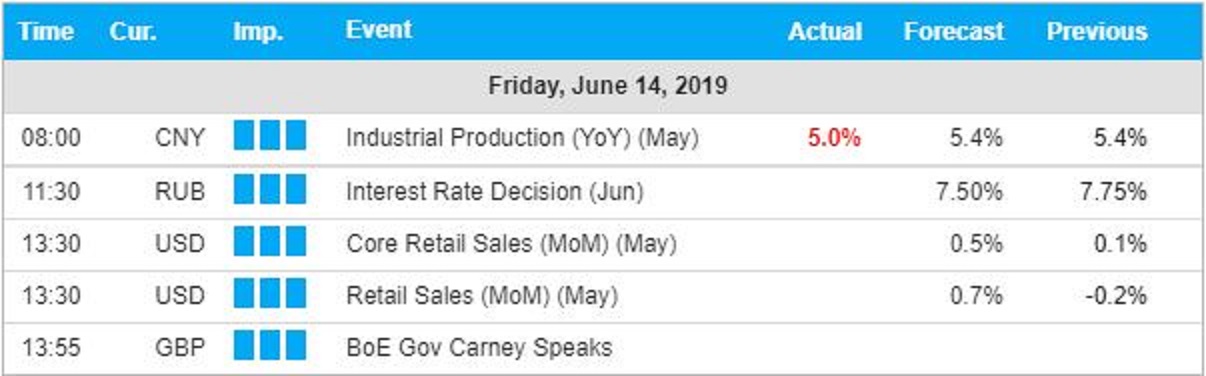This screenshot has height=376, width=1206.
Task: Click importance bars for Retail Sales (MoM)
Action: [270, 295]
